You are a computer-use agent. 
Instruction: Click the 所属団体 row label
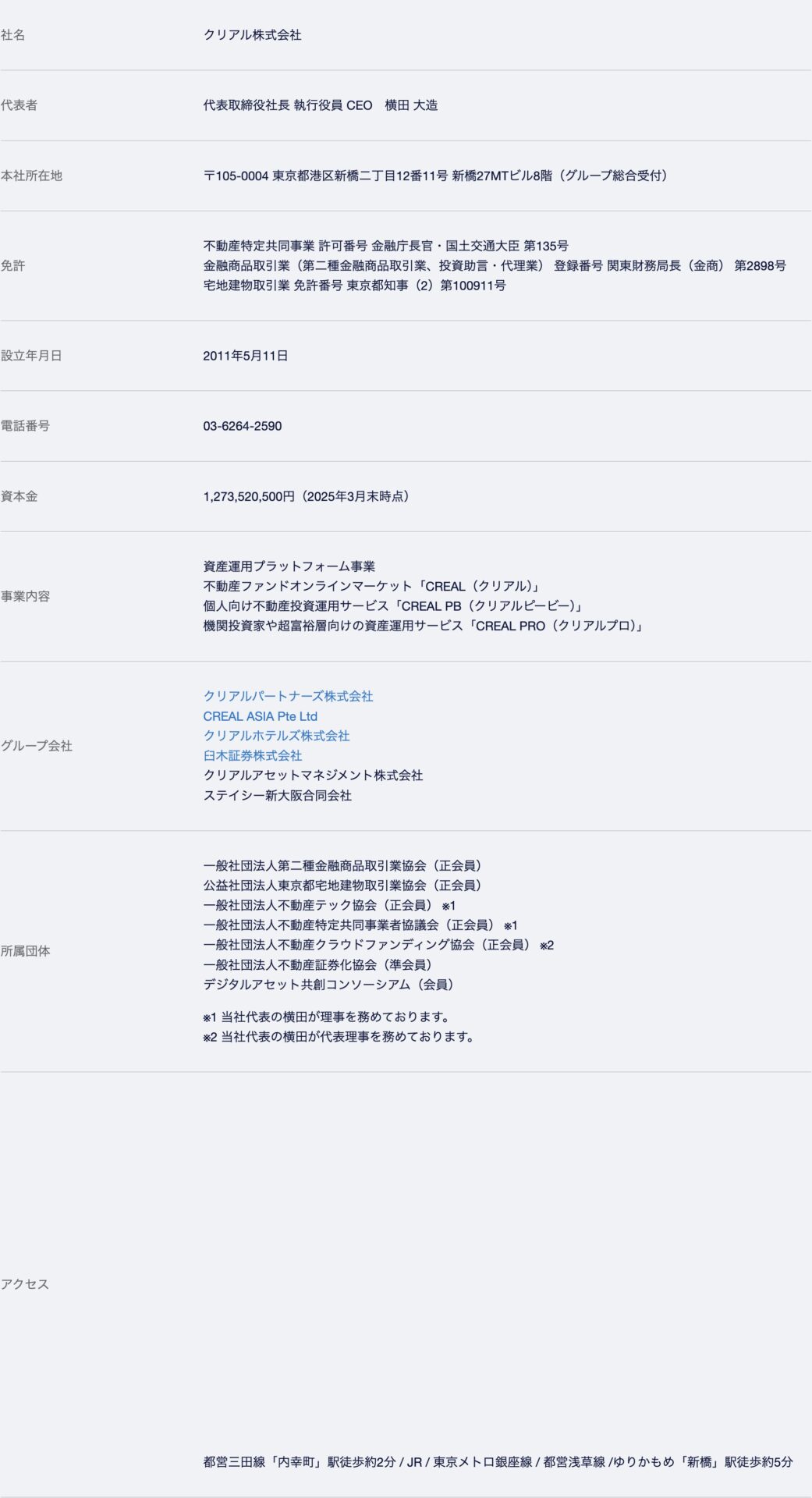25,951
